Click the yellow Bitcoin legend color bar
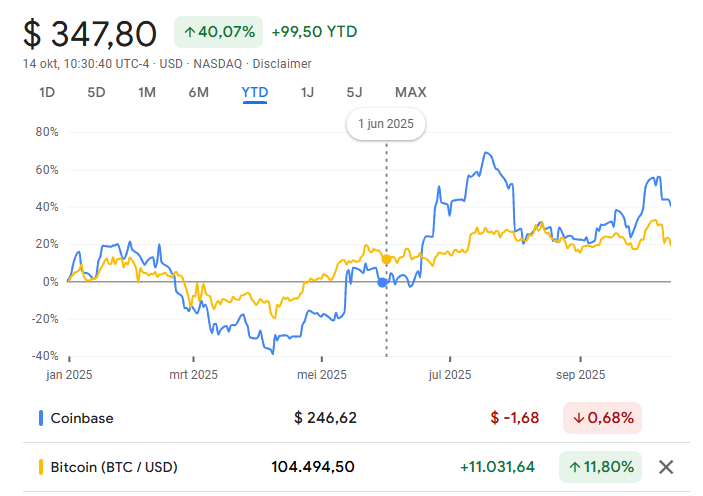The height and width of the screenshot is (496, 703). point(41,467)
